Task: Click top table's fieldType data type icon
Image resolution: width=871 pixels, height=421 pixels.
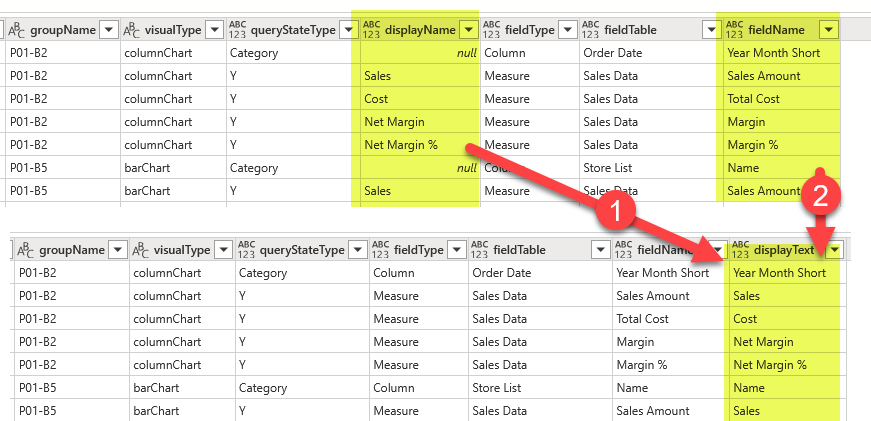Action: point(491,30)
